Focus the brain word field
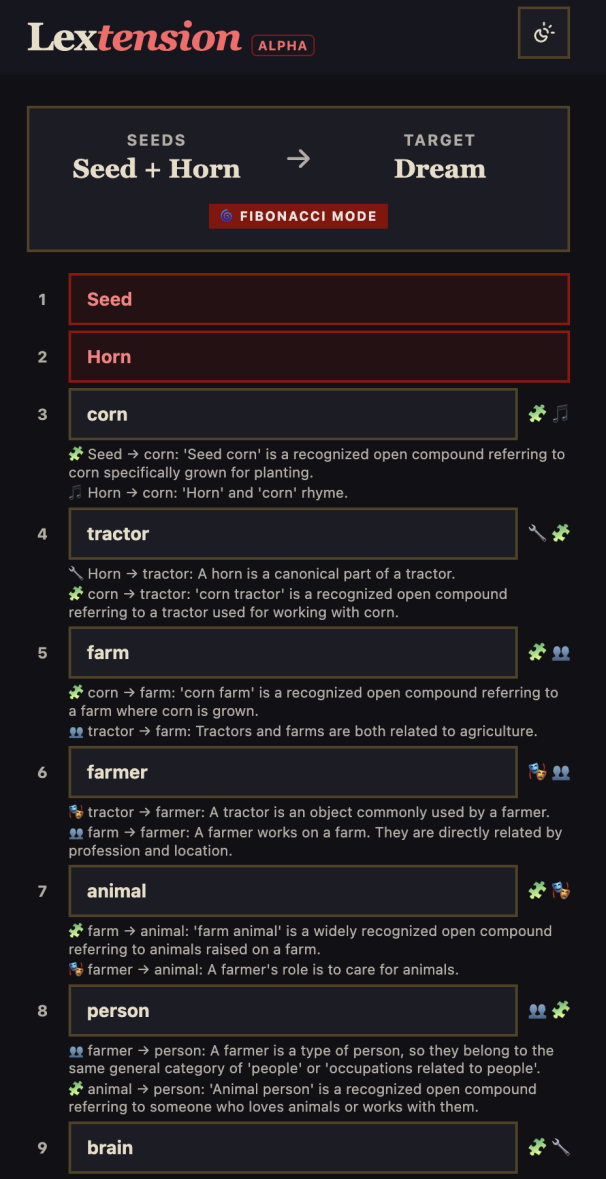The image size is (606, 1179). [293, 1147]
